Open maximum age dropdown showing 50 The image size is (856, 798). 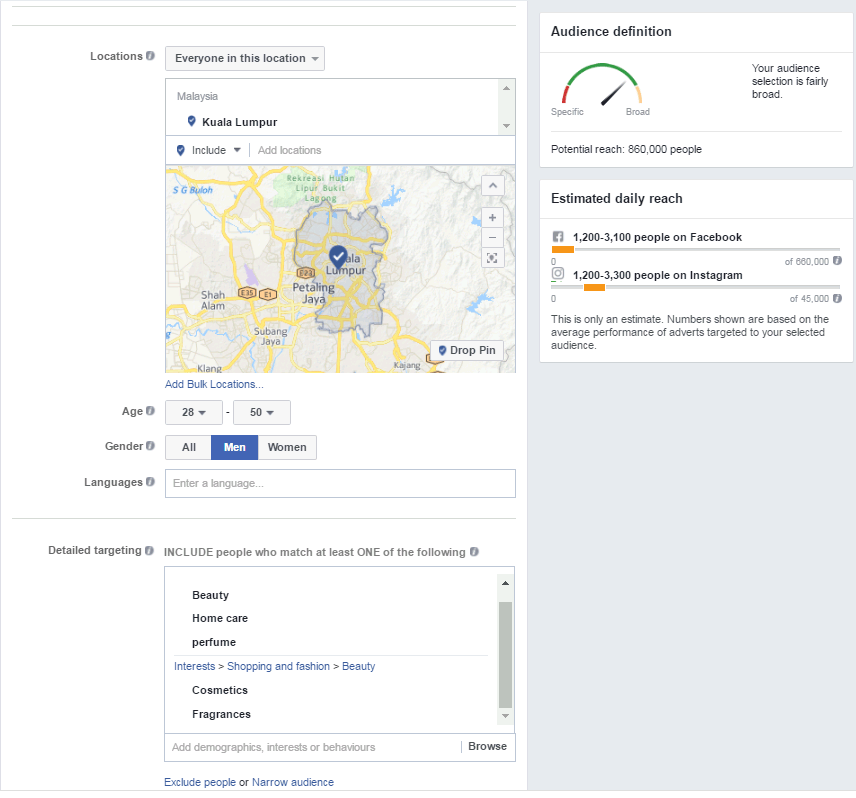tap(261, 412)
